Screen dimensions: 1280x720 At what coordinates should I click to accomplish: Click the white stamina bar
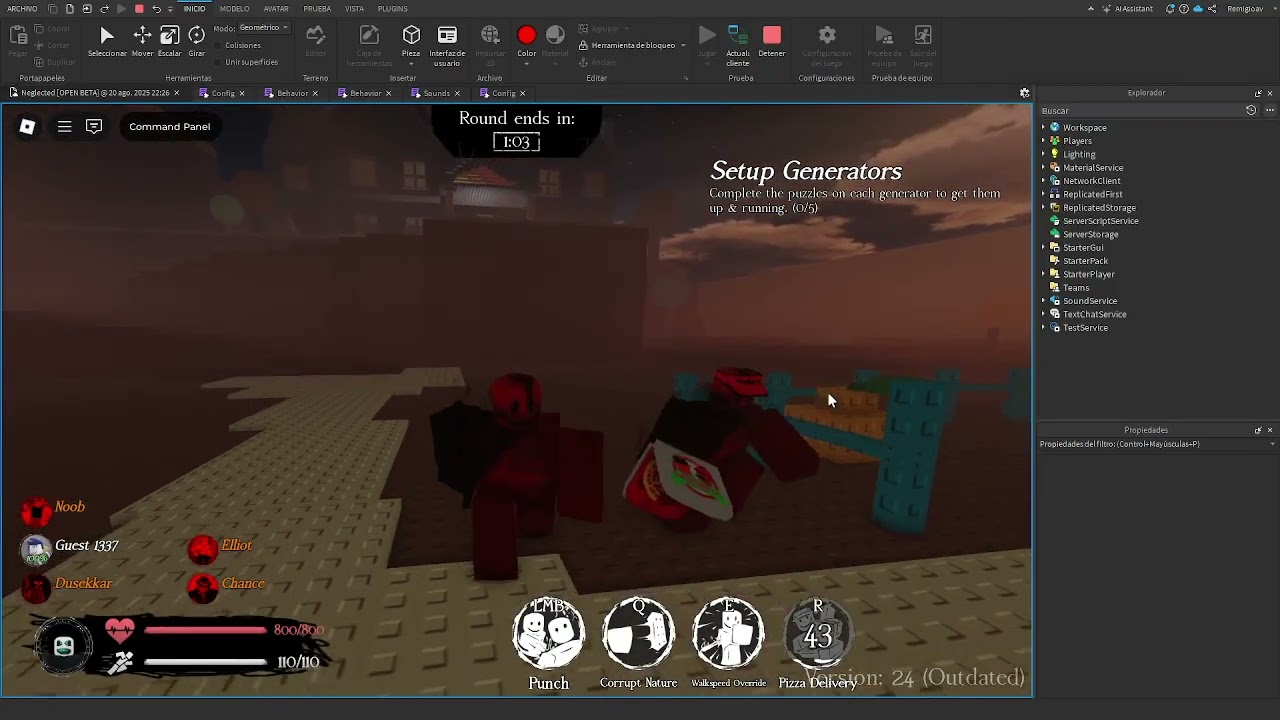click(x=205, y=661)
